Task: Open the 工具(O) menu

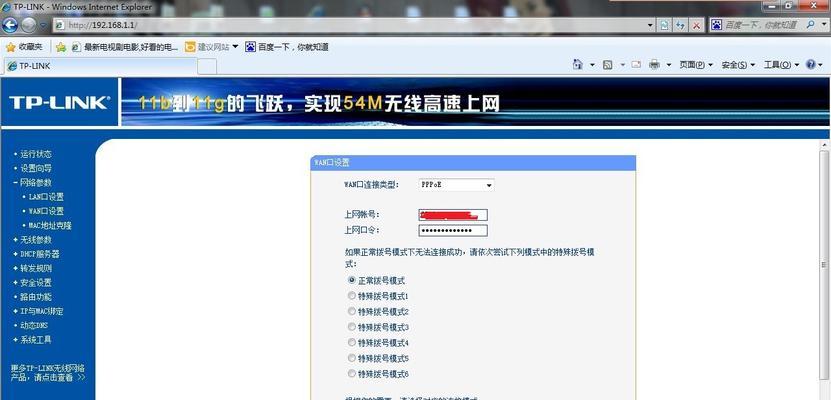Action: point(781,65)
